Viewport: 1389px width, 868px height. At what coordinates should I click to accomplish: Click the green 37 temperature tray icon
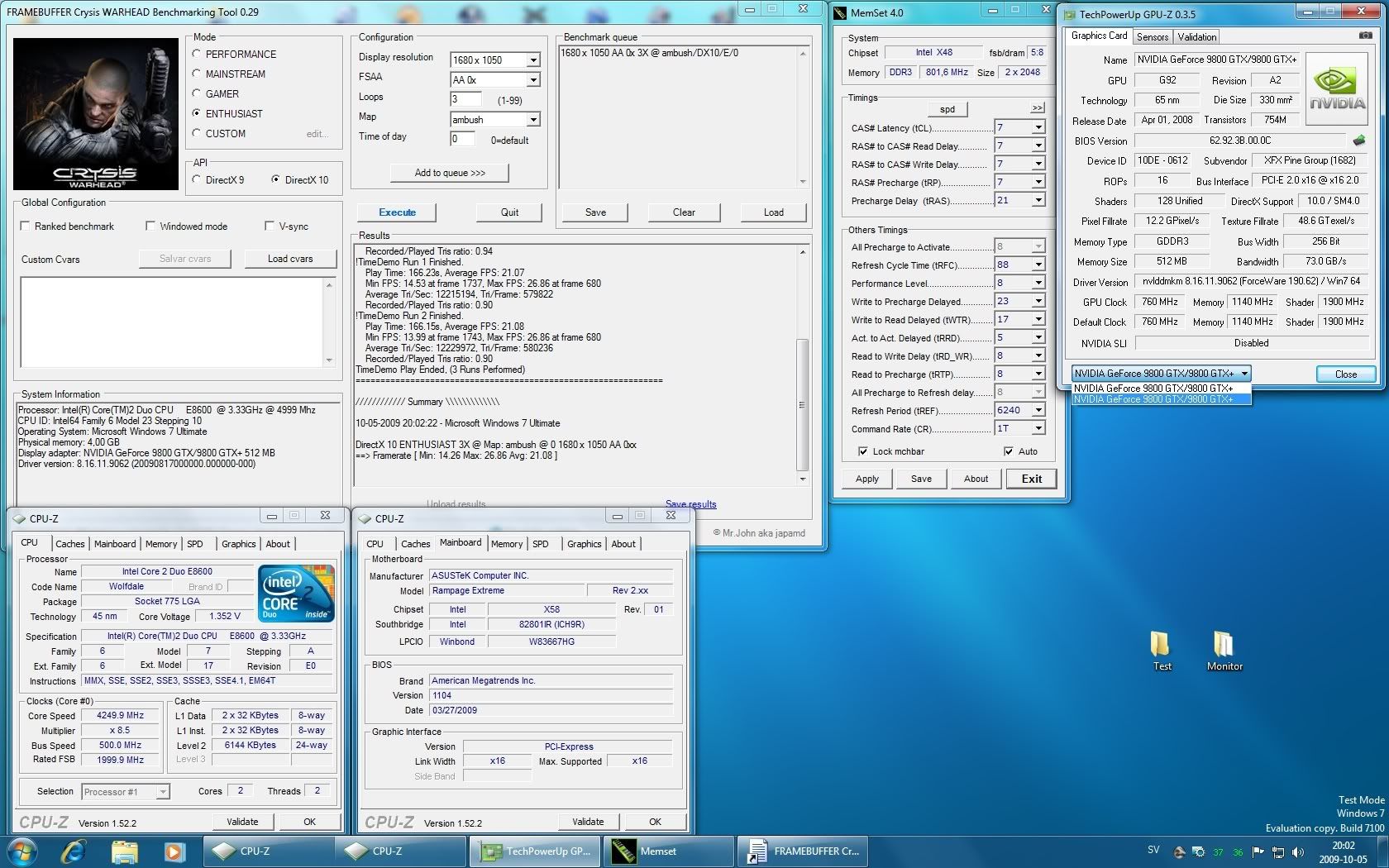coord(1218,852)
